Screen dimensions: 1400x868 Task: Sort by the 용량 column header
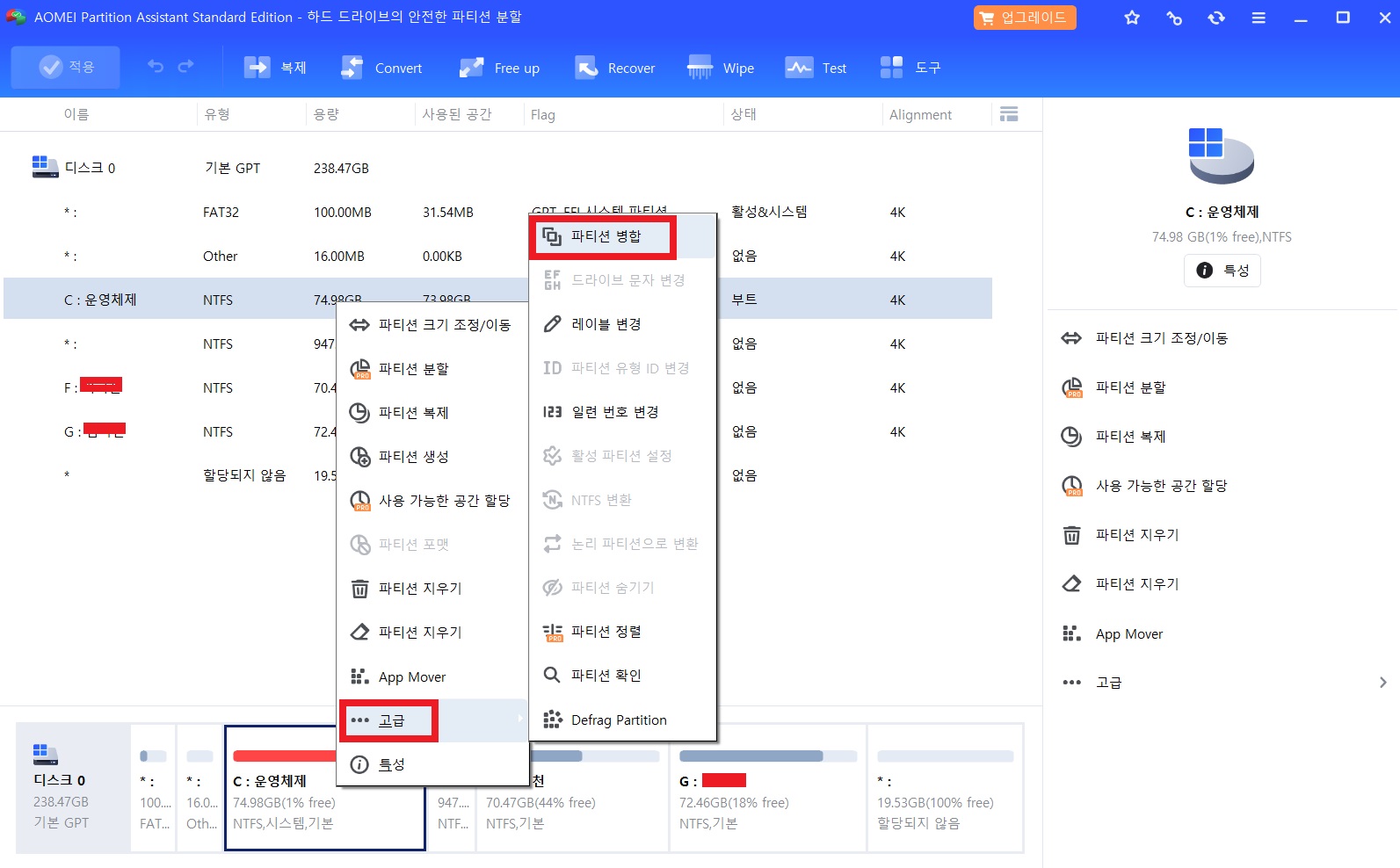(326, 114)
